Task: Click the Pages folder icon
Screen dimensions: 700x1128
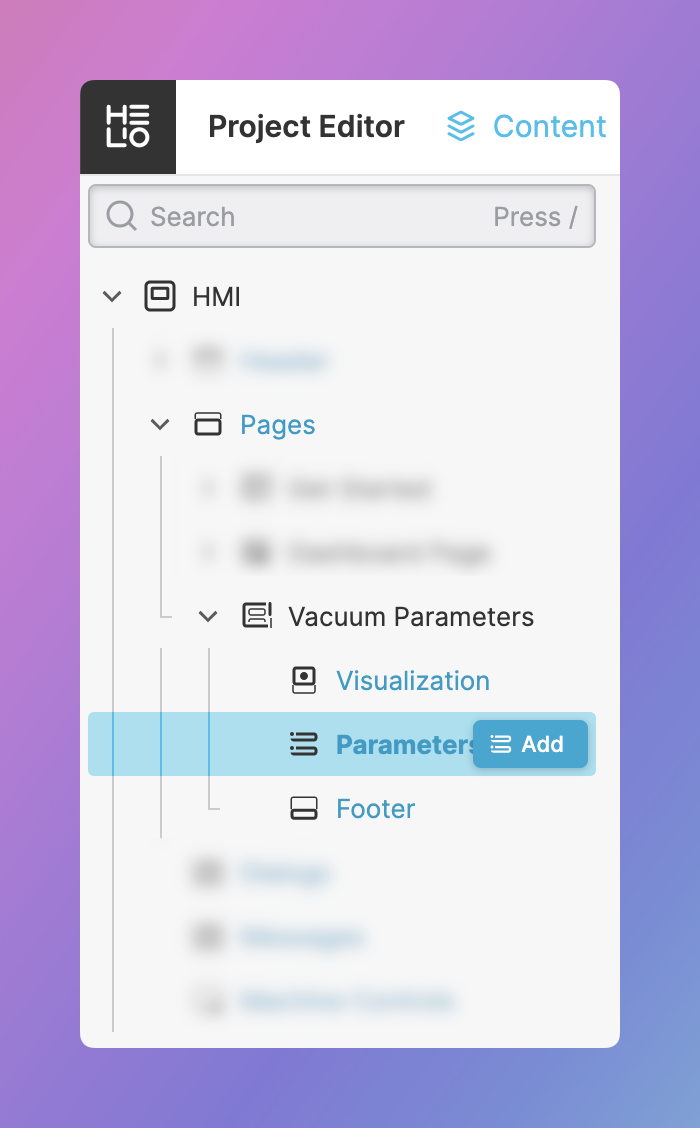Action: pyautogui.click(x=208, y=425)
